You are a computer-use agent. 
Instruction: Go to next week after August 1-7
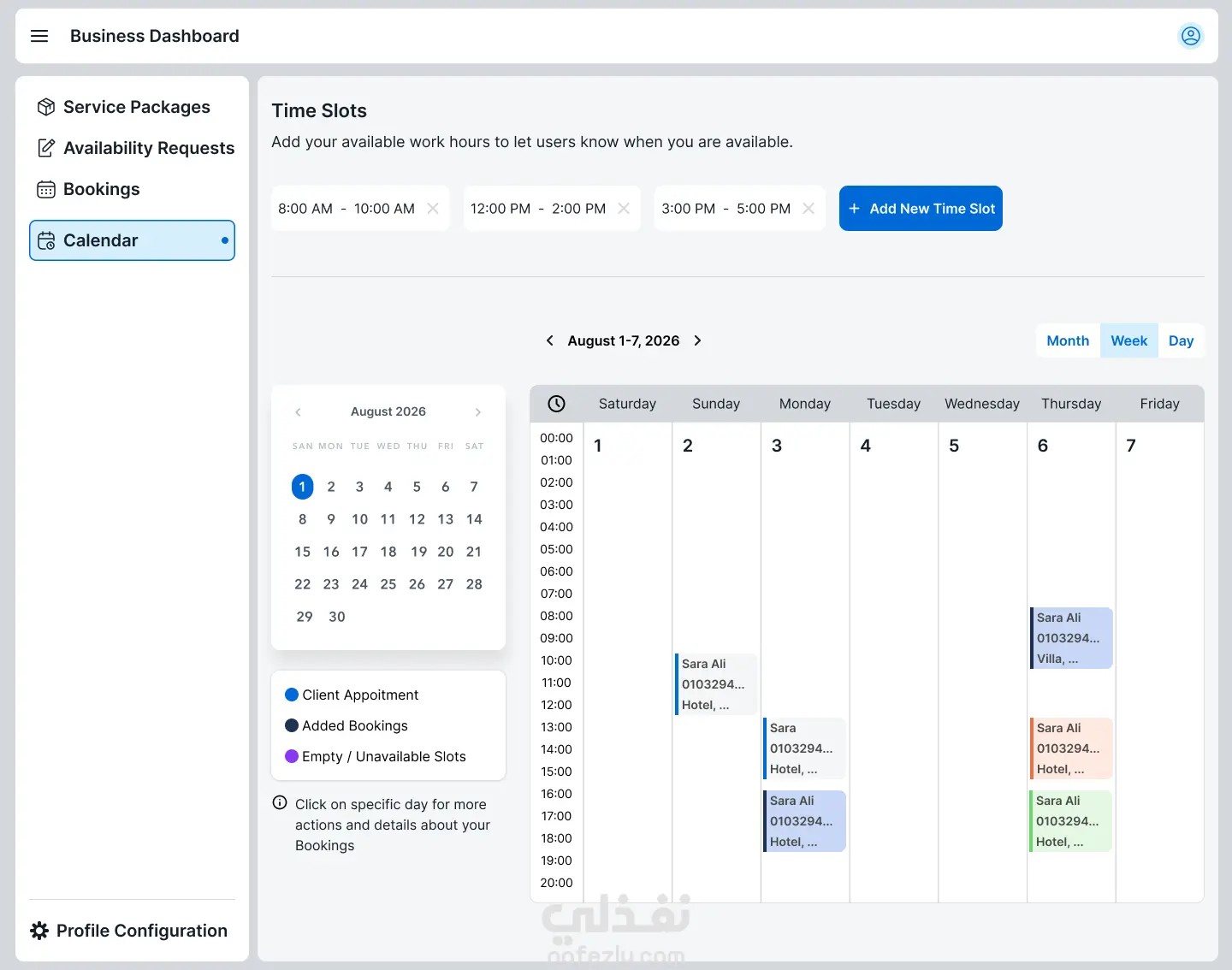(698, 340)
